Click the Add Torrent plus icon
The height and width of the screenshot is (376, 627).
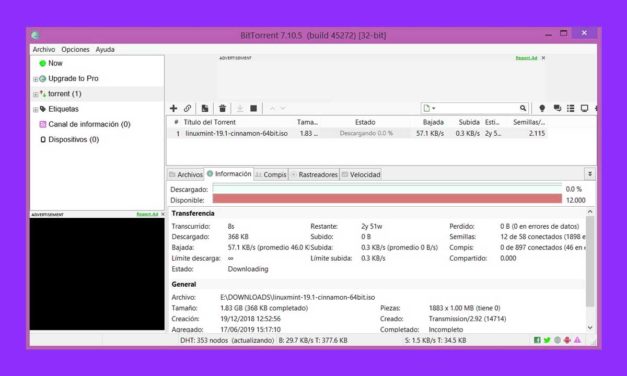click(x=174, y=108)
